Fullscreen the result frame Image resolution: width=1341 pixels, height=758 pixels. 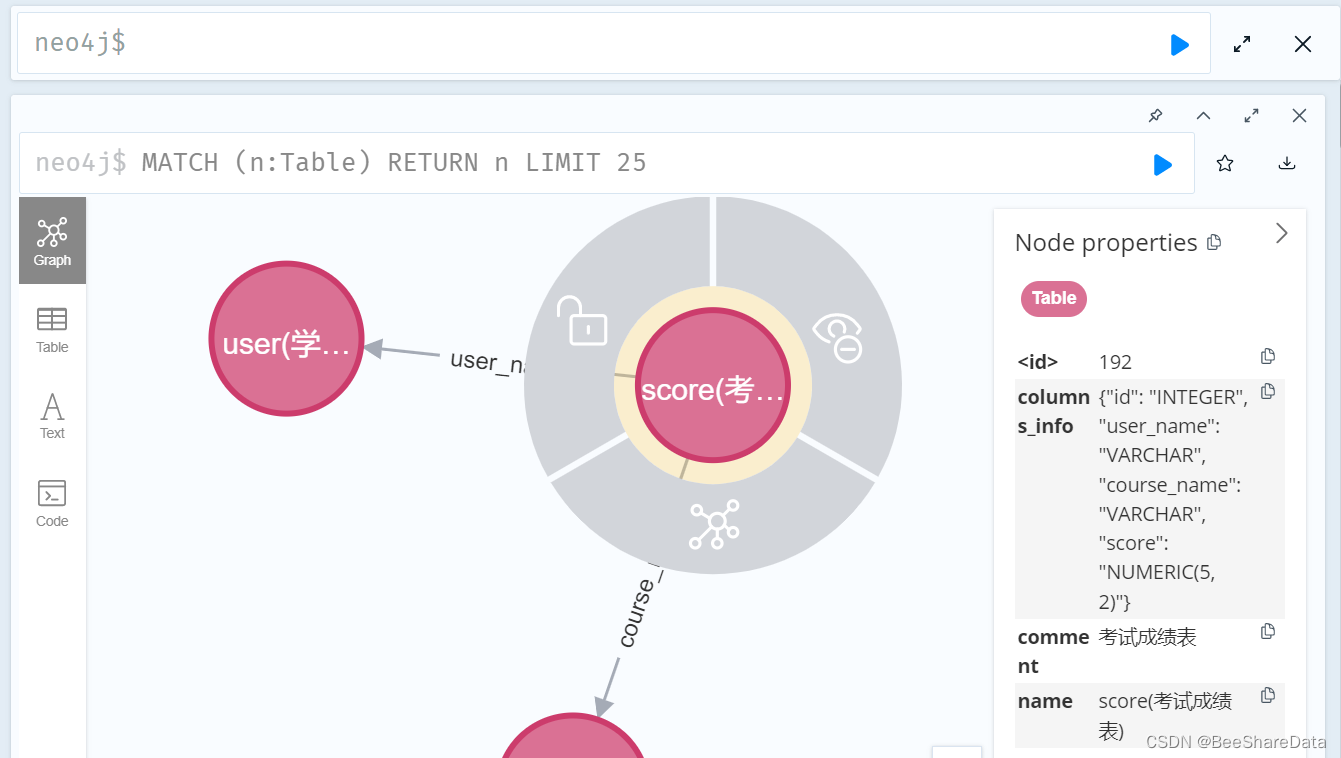[x=1251, y=116]
